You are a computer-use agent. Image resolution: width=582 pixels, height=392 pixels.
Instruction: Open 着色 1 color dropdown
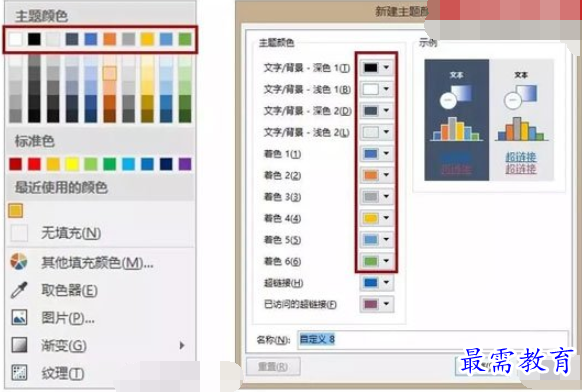pyautogui.click(x=376, y=154)
